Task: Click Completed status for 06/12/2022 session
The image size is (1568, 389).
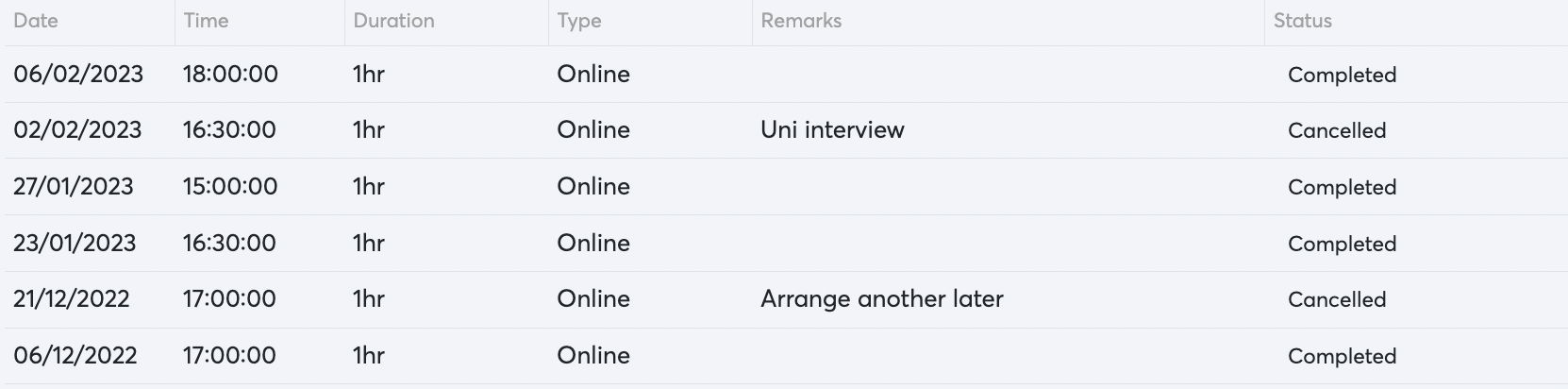Action: (x=1342, y=357)
